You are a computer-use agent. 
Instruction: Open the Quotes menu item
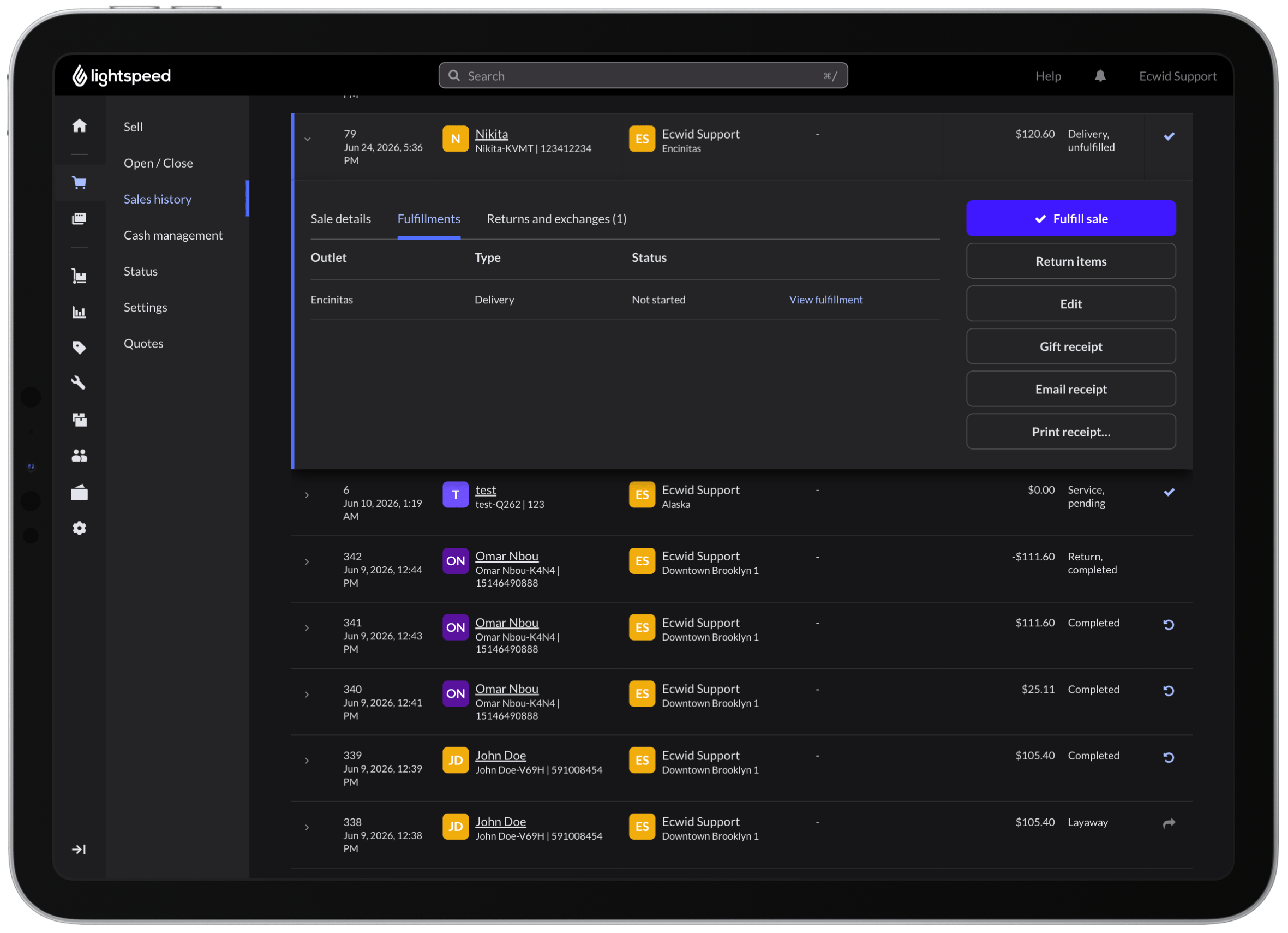(x=143, y=343)
